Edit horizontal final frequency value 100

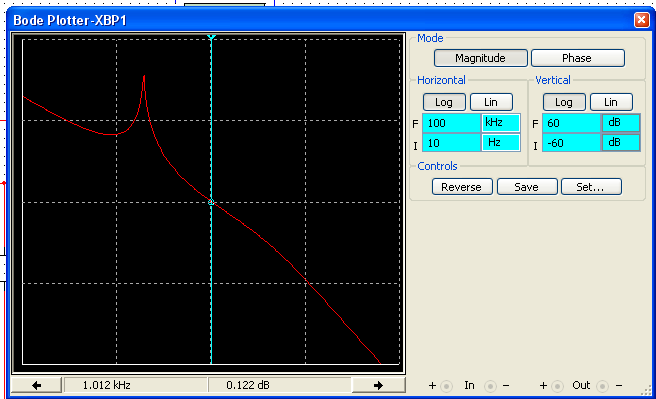(451, 123)
